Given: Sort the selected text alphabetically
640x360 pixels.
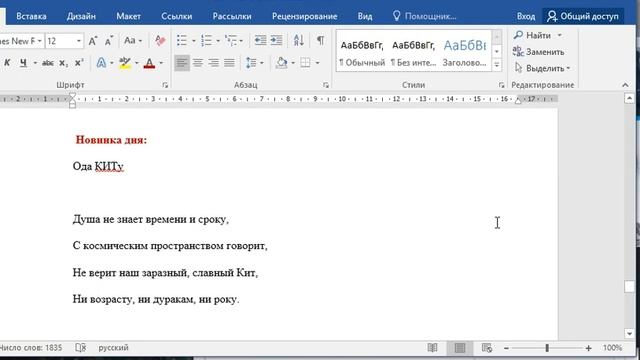Looking at the screenshot, I should coord(299,40).
